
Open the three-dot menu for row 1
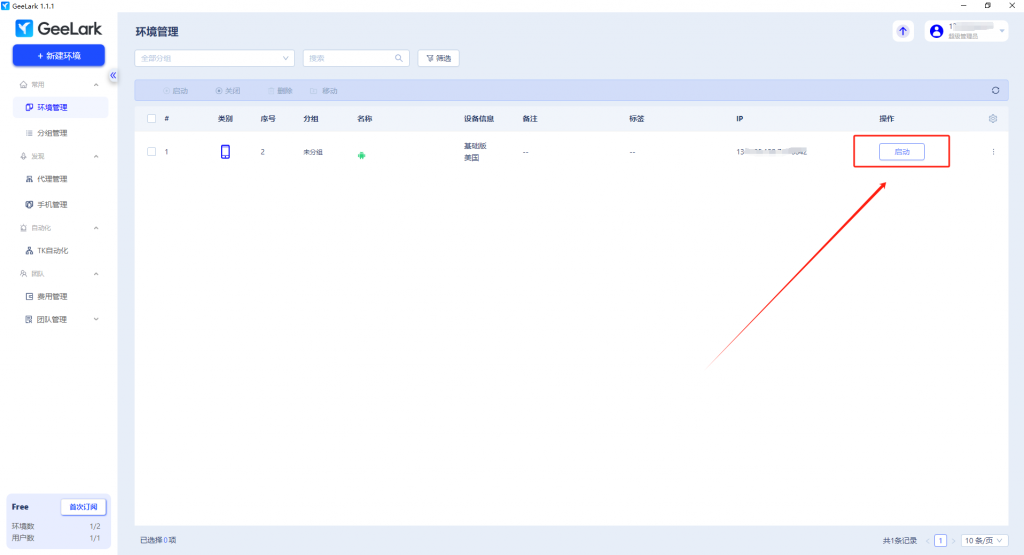tap(993, 152)
